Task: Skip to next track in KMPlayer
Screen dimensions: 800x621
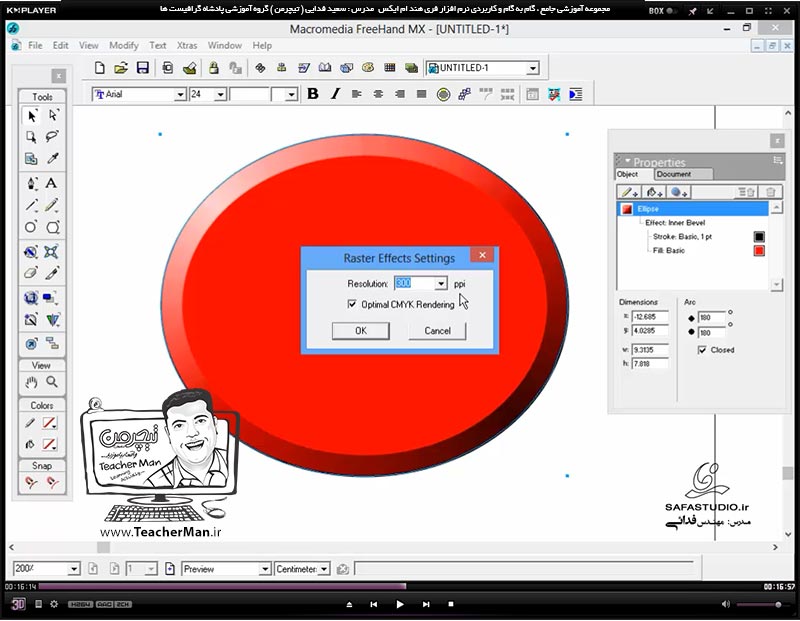Action: [426, 604]
